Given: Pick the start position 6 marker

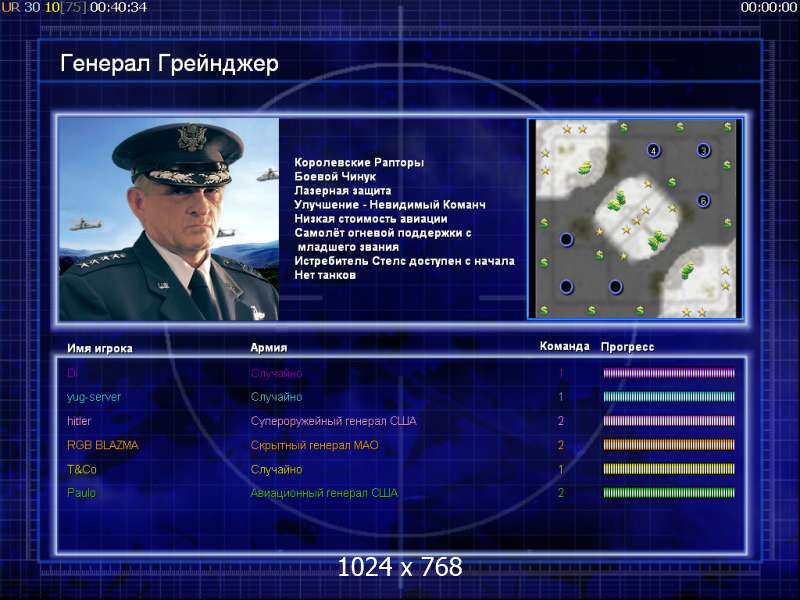Looking at the screenshot, I should pyautogui.click(x=703, y=201).
